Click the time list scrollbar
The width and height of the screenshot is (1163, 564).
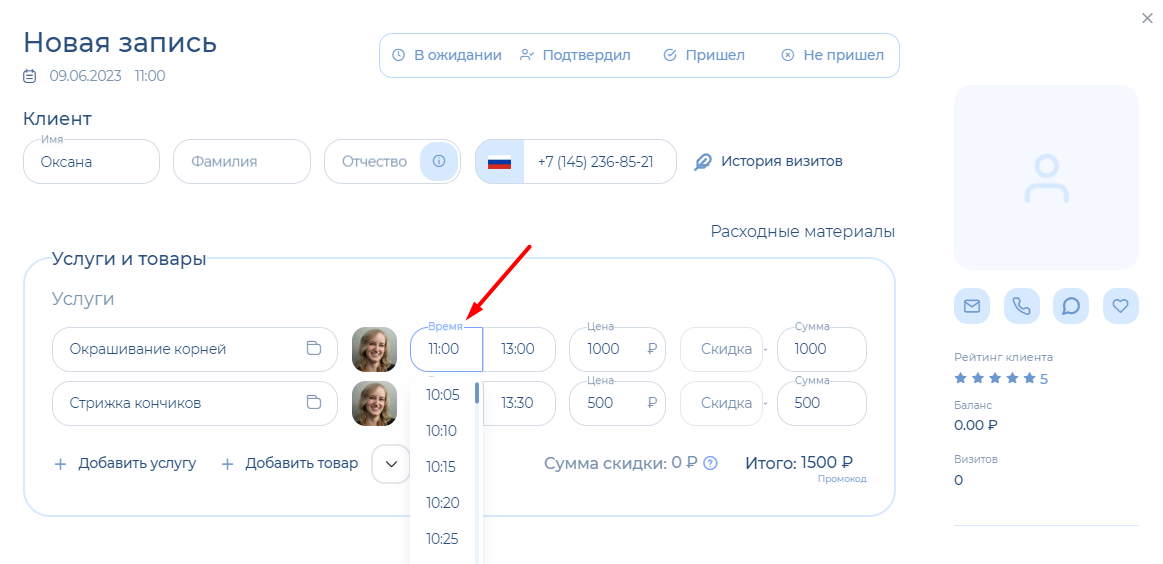(477, 393)
